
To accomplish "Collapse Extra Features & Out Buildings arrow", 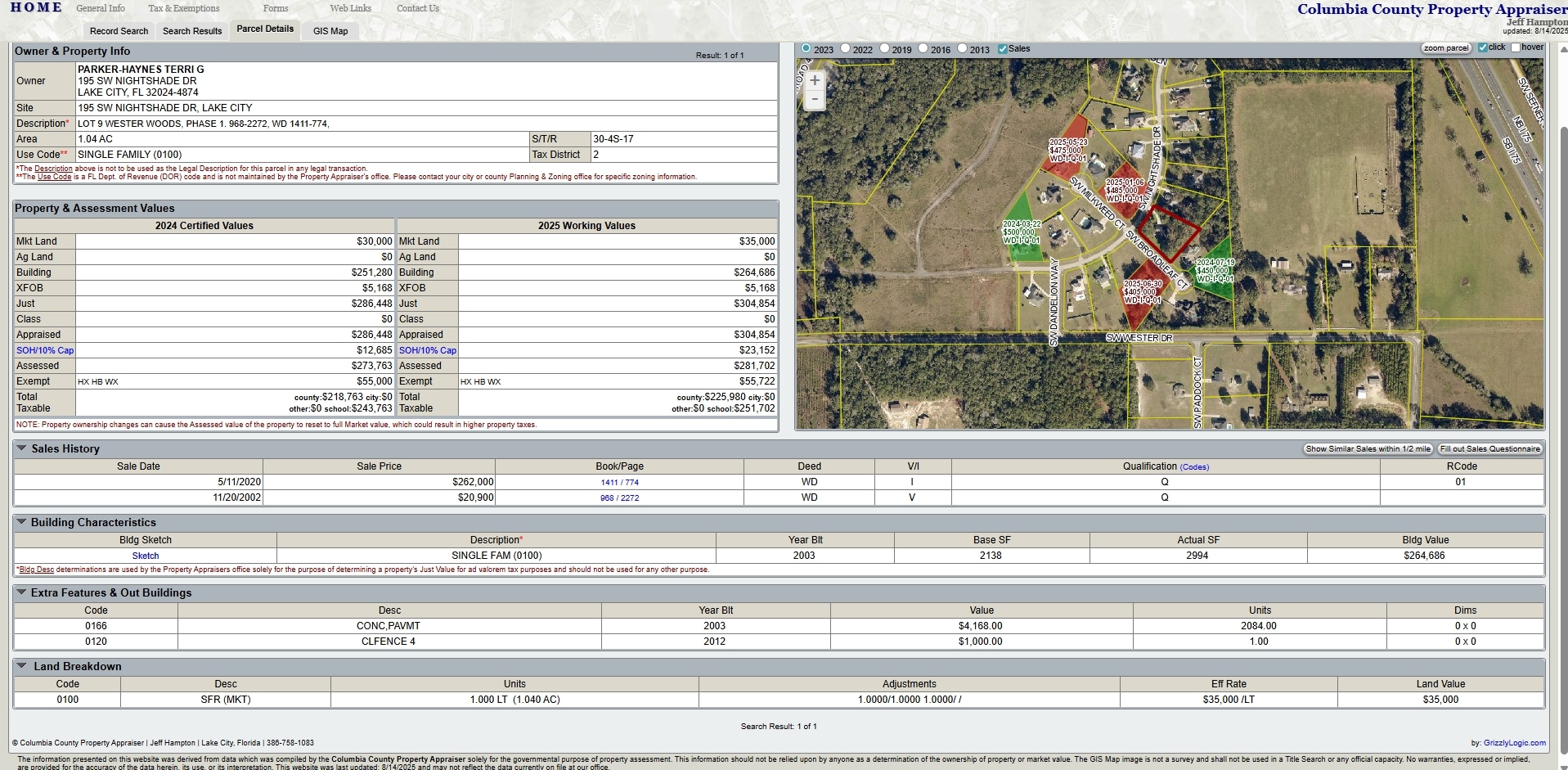I will pos(21,592).
